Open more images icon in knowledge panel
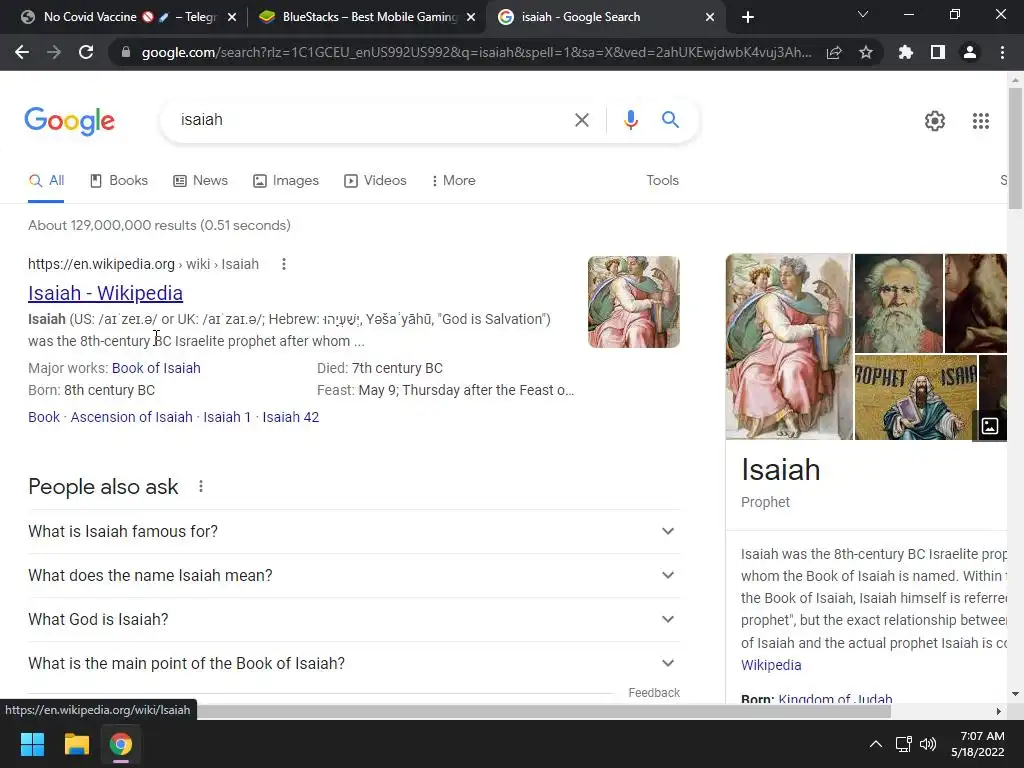1024x768 pixels. 989,426
